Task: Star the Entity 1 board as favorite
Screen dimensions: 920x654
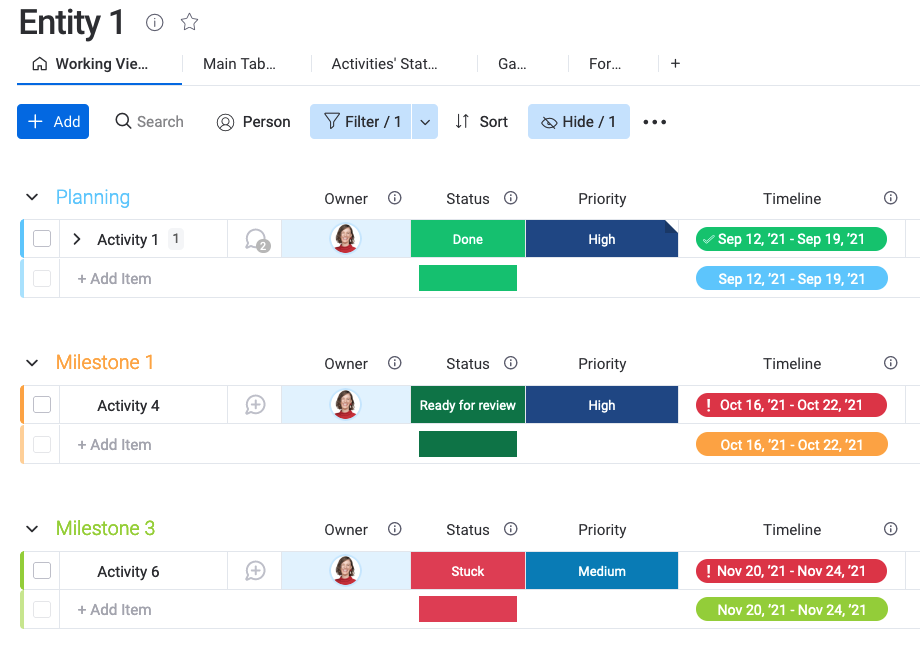Action: tap(189, 22)
